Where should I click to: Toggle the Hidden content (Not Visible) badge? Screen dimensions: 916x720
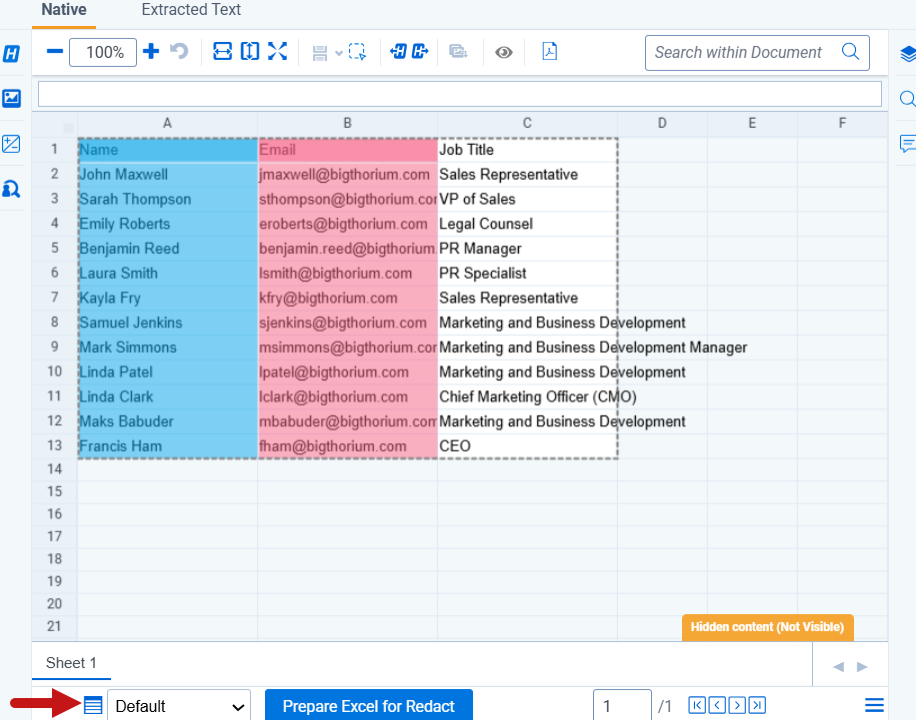click(x=767, y=627)
